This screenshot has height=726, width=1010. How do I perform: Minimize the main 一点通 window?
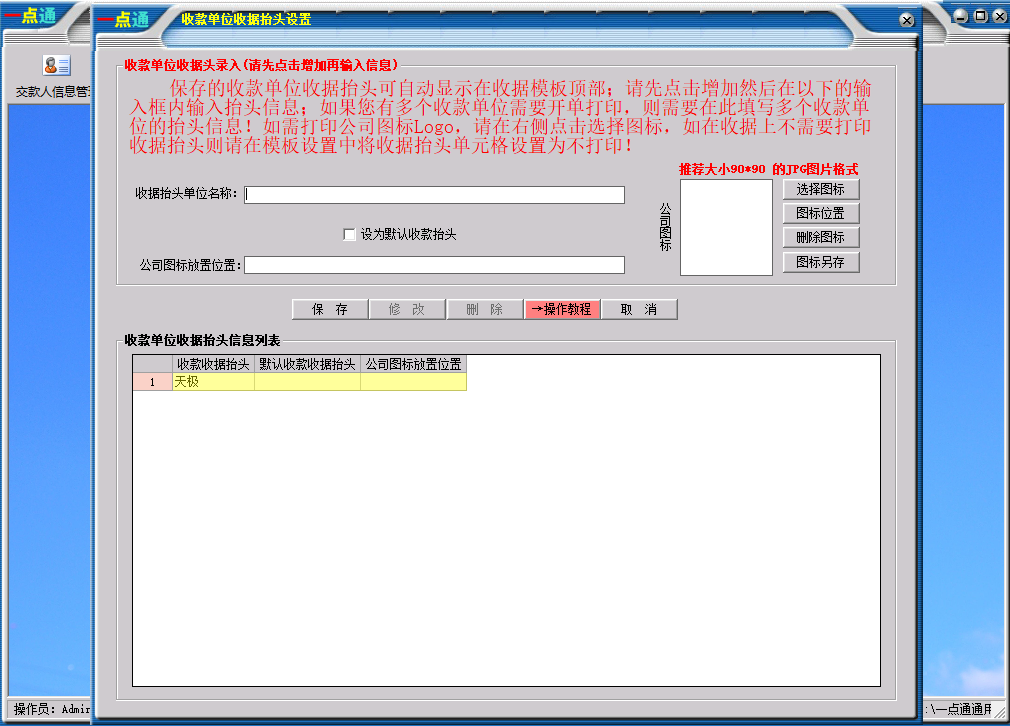[960, 16]
